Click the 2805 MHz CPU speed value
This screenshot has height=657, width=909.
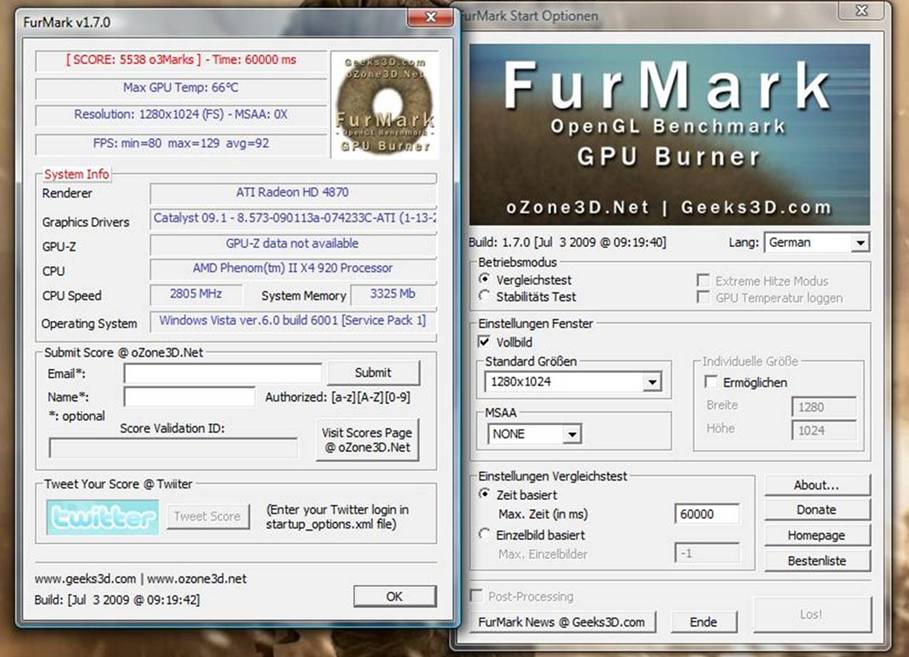196,294
